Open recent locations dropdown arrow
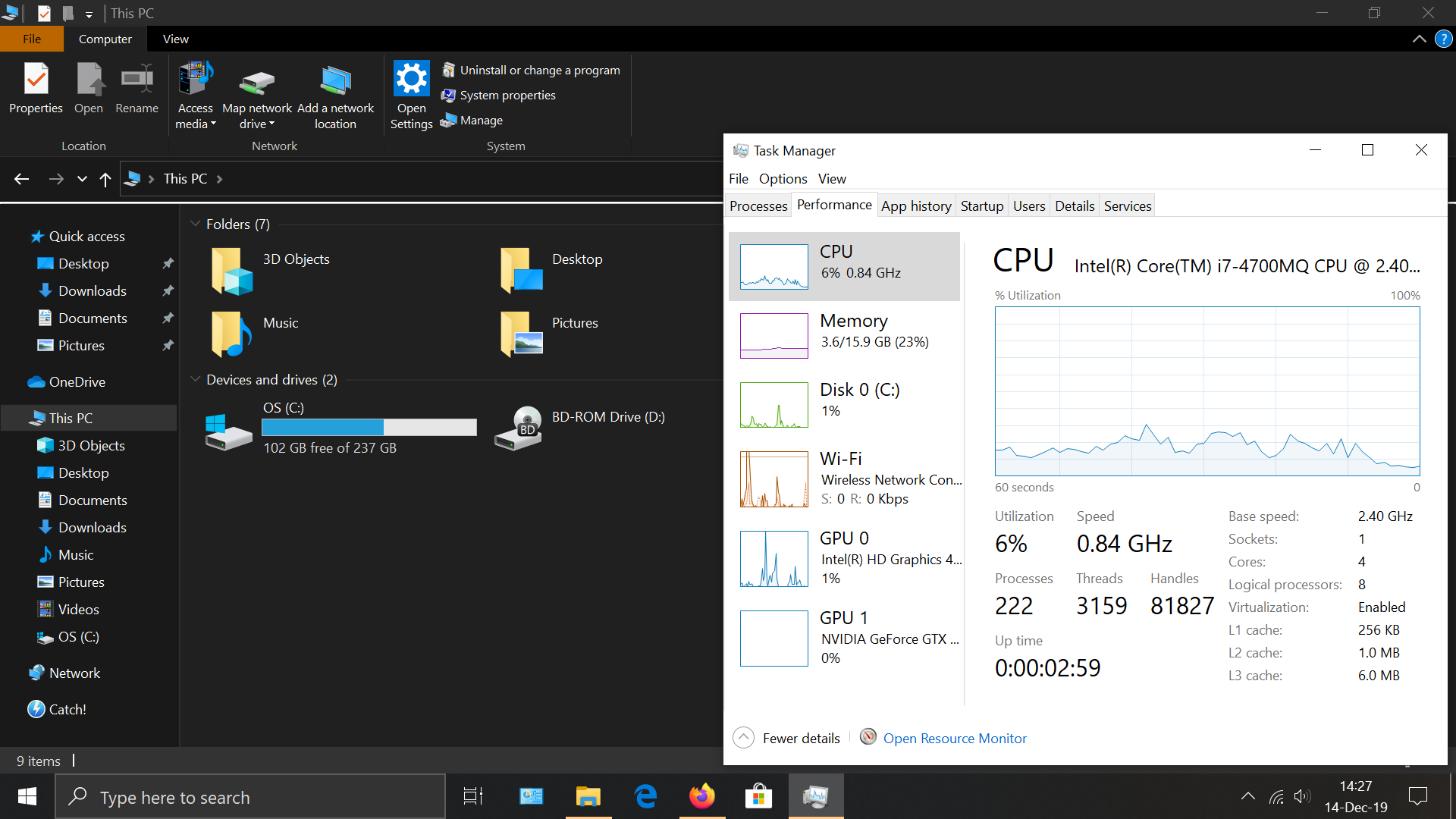This screenshot has width=1456, height=819. tap(82, 179)
